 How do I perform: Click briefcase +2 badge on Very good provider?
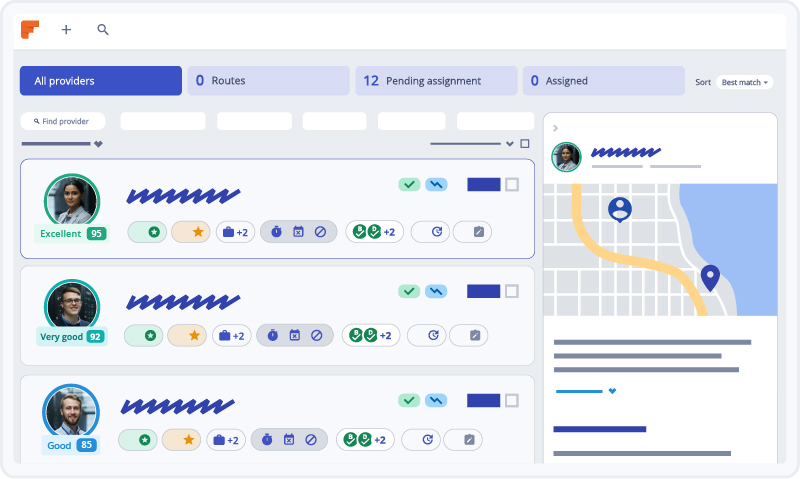(231, 336)
